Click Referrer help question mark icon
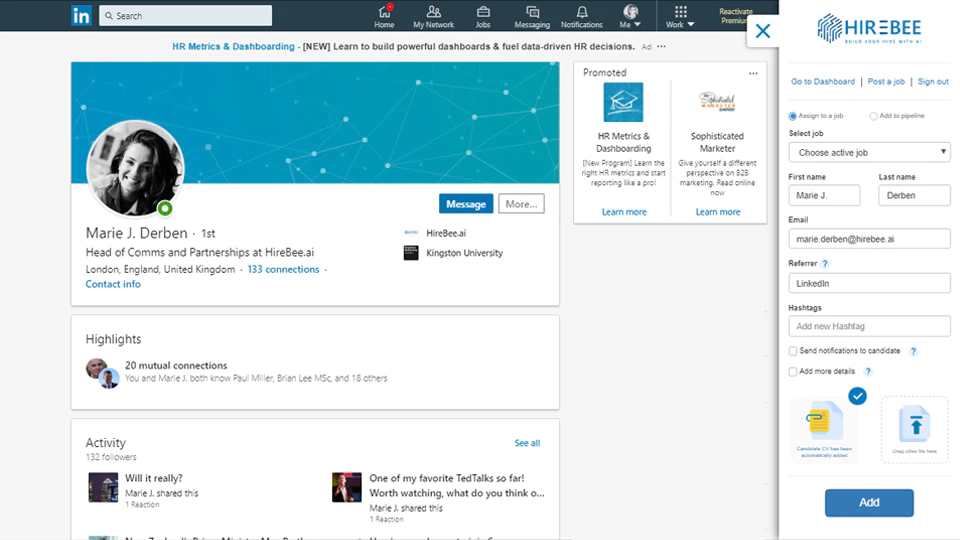 pos(825,264)
